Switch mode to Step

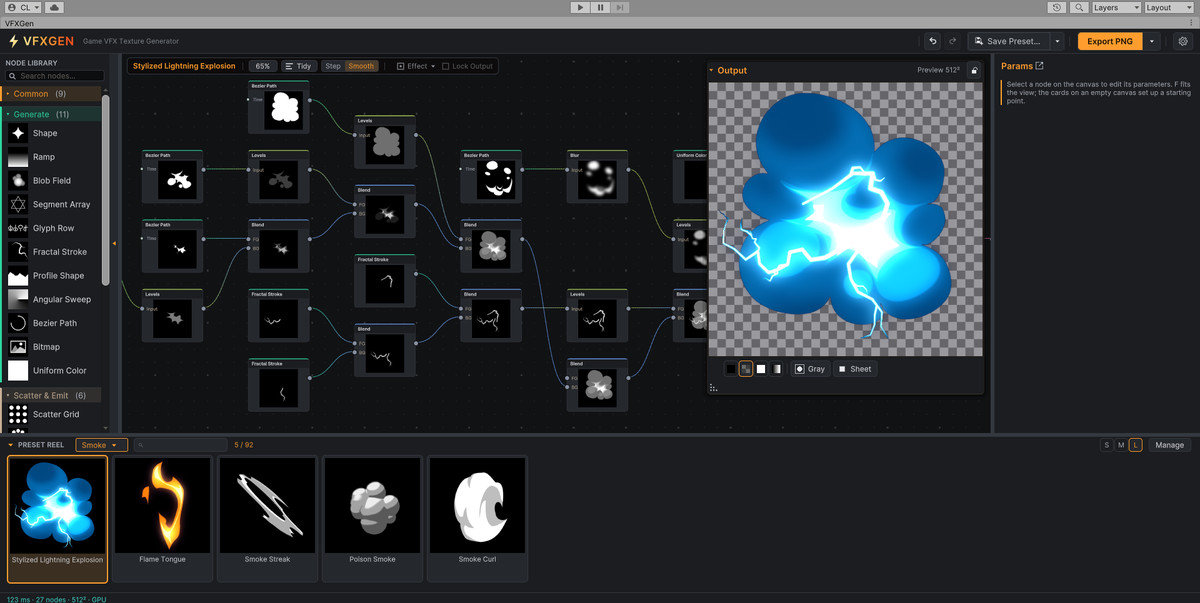(x=333, y=66)
